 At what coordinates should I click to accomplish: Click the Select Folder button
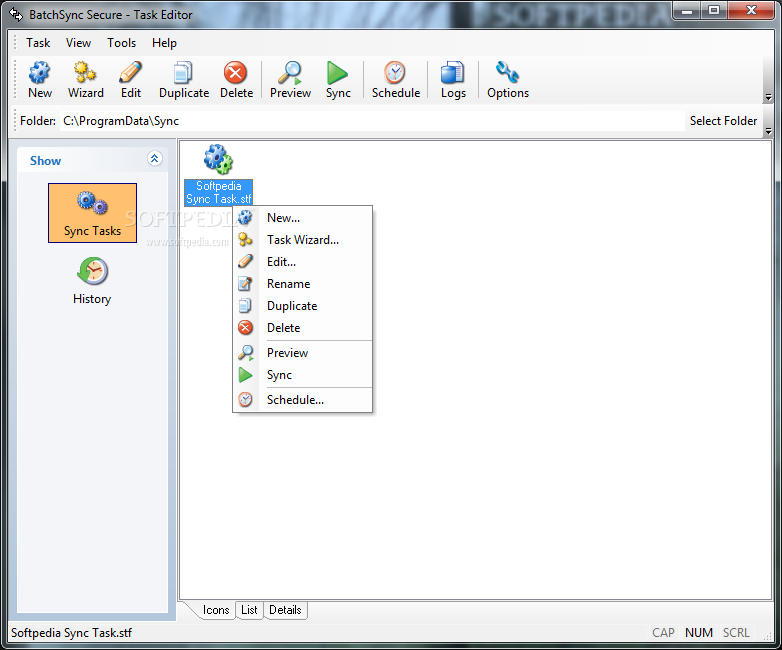click(723, 121)
